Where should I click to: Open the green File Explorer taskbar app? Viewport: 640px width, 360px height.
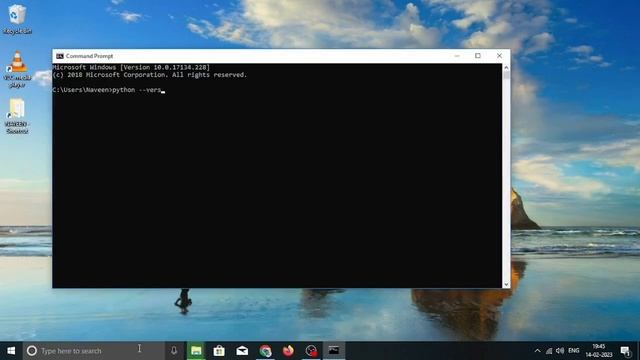(196, 351)
